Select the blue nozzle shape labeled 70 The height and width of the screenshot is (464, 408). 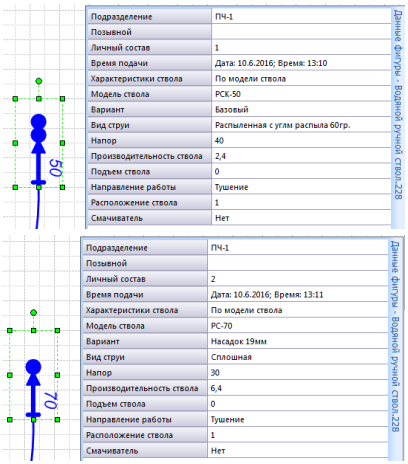click(33, 388)
